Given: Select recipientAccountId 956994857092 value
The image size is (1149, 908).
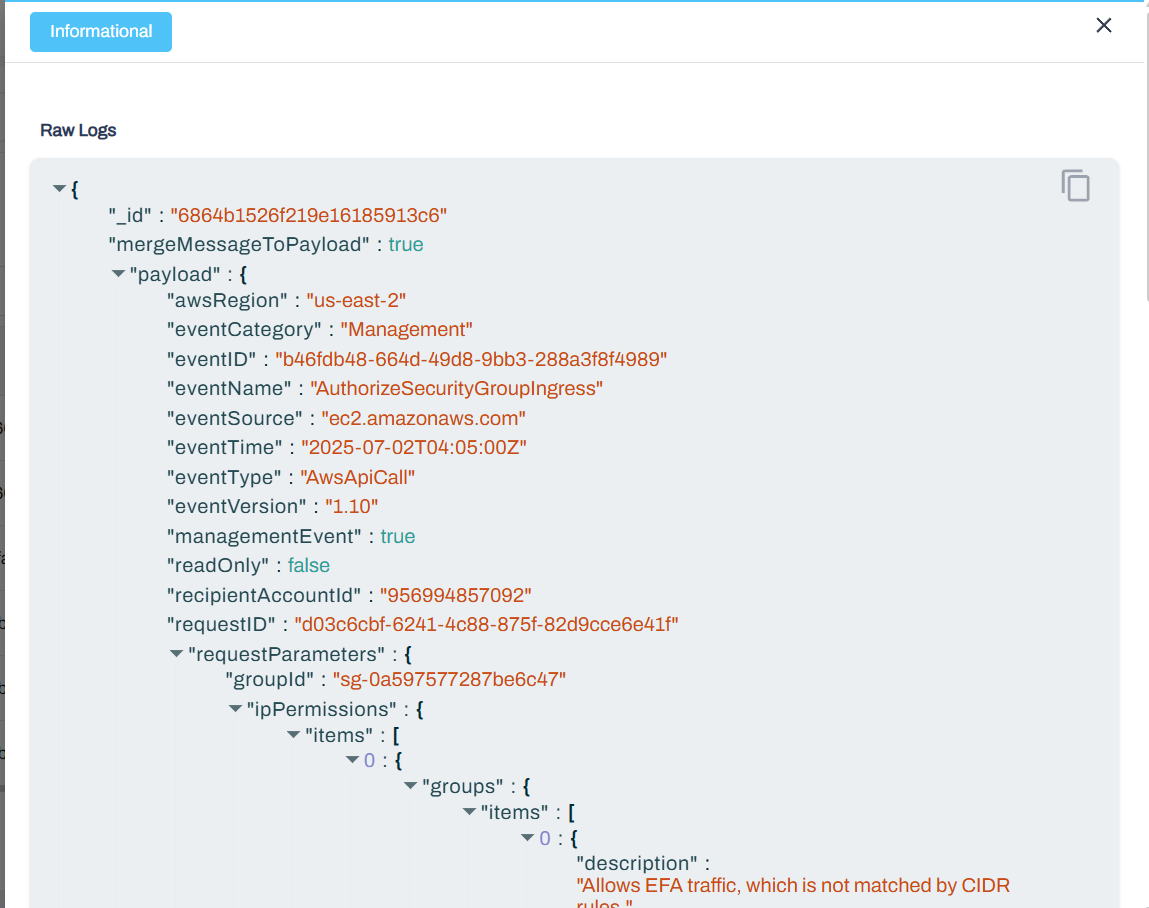Looking at the screenshot, I should click(456, 595).
